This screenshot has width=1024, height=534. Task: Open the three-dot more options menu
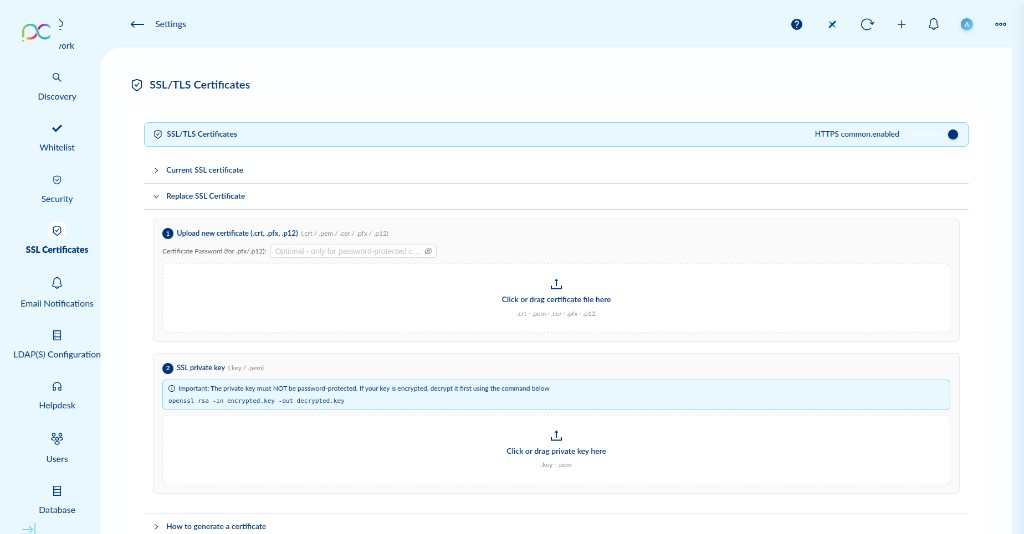[x=1000, y=24]
